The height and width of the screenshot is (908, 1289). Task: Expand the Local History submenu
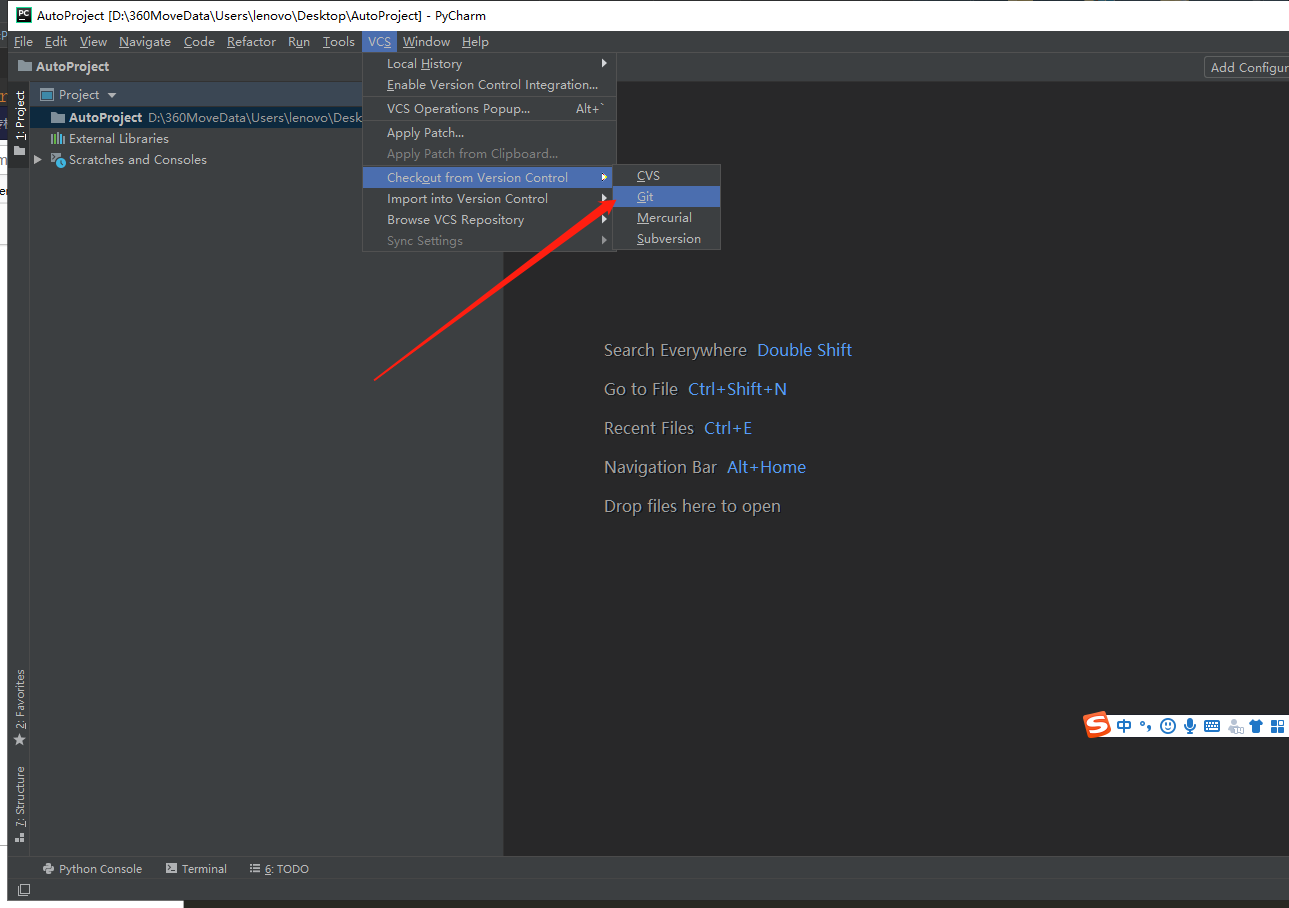click(x=489, y=63)
